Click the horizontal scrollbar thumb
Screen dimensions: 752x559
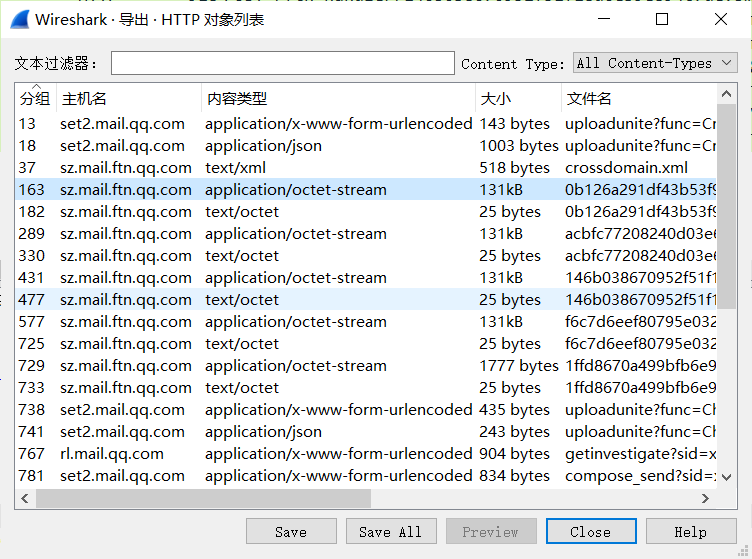pyautogui.click(x=203, y=499)
